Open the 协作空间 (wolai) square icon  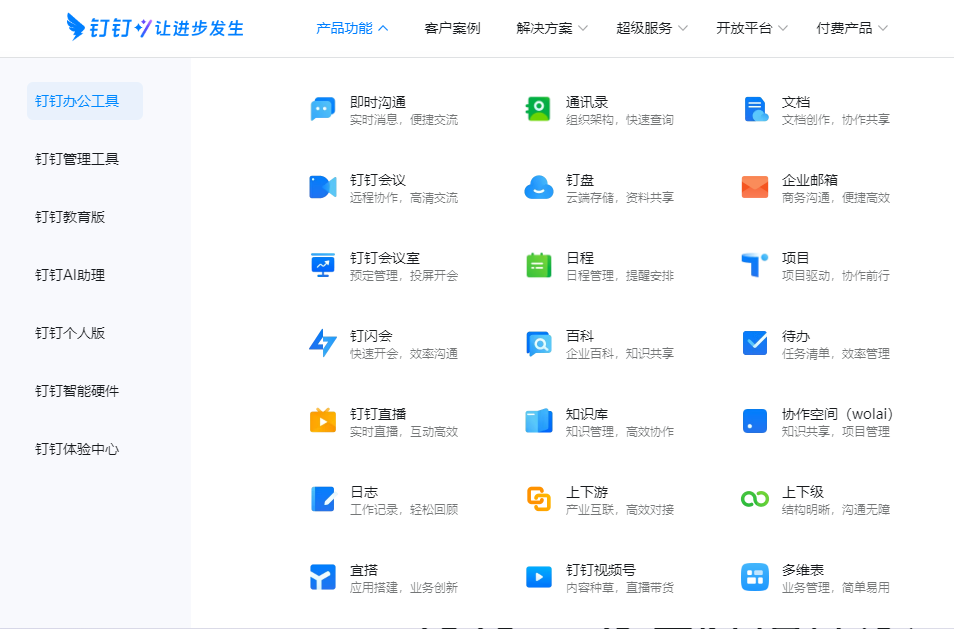(x=755, y=421)
